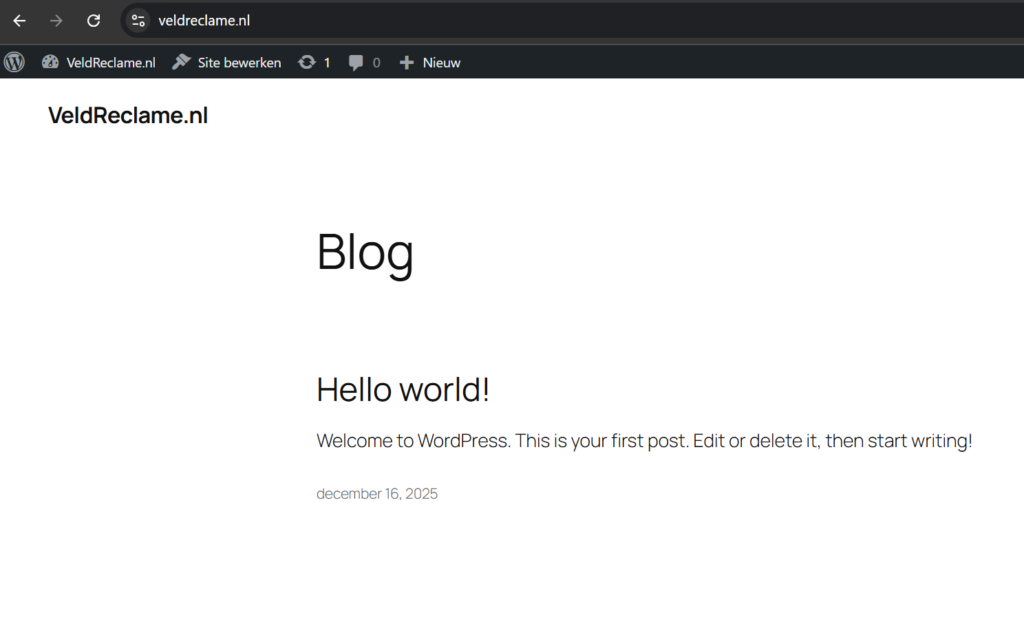Click Site bewerken in the admin bar
Image resolution: width=1024 pixels, height=628 pixels.
[238, 62]
